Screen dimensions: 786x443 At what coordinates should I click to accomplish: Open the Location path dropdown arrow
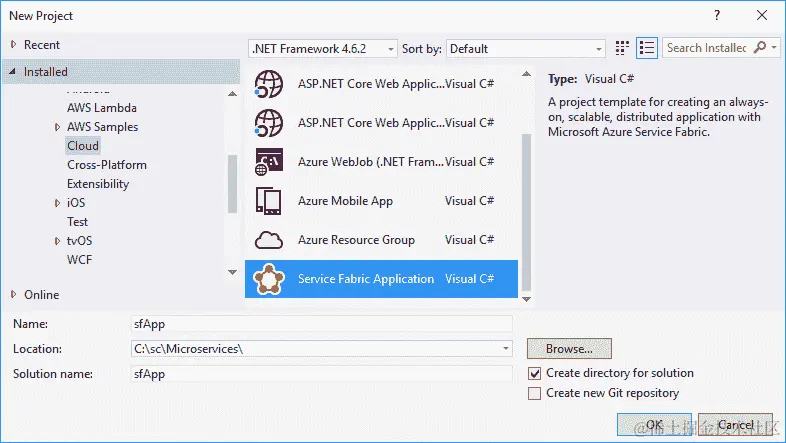click(506, 349)
